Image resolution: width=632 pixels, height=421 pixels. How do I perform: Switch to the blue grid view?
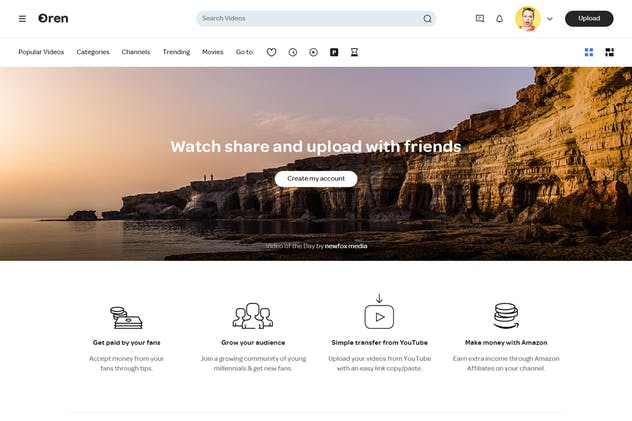[589, 52]
